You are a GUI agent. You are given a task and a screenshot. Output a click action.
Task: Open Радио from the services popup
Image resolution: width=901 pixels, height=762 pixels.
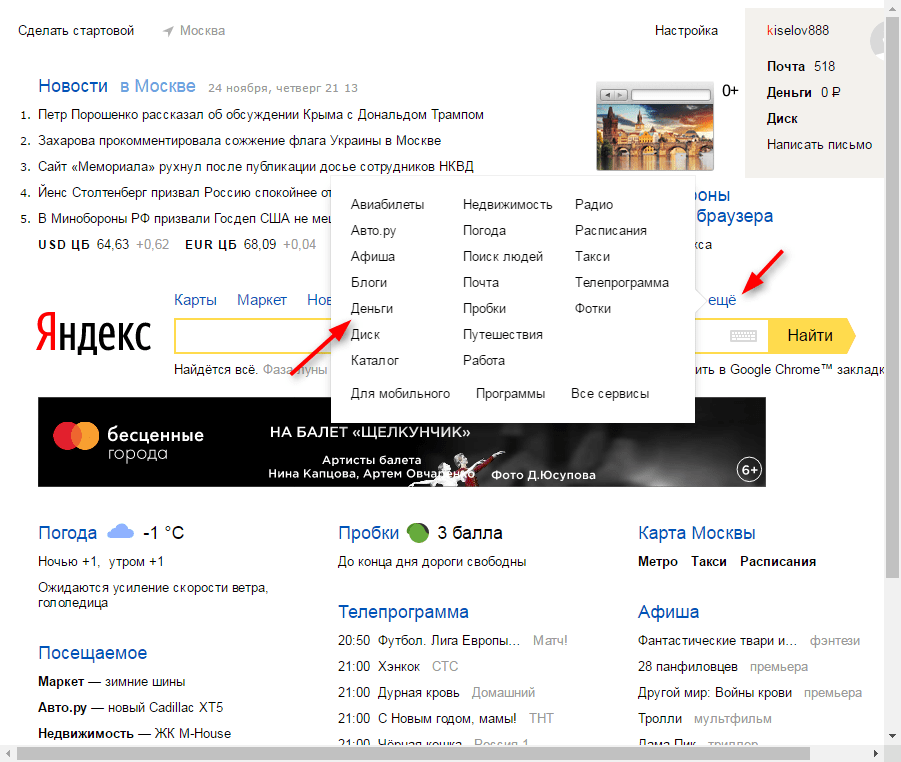coord(594,205)
